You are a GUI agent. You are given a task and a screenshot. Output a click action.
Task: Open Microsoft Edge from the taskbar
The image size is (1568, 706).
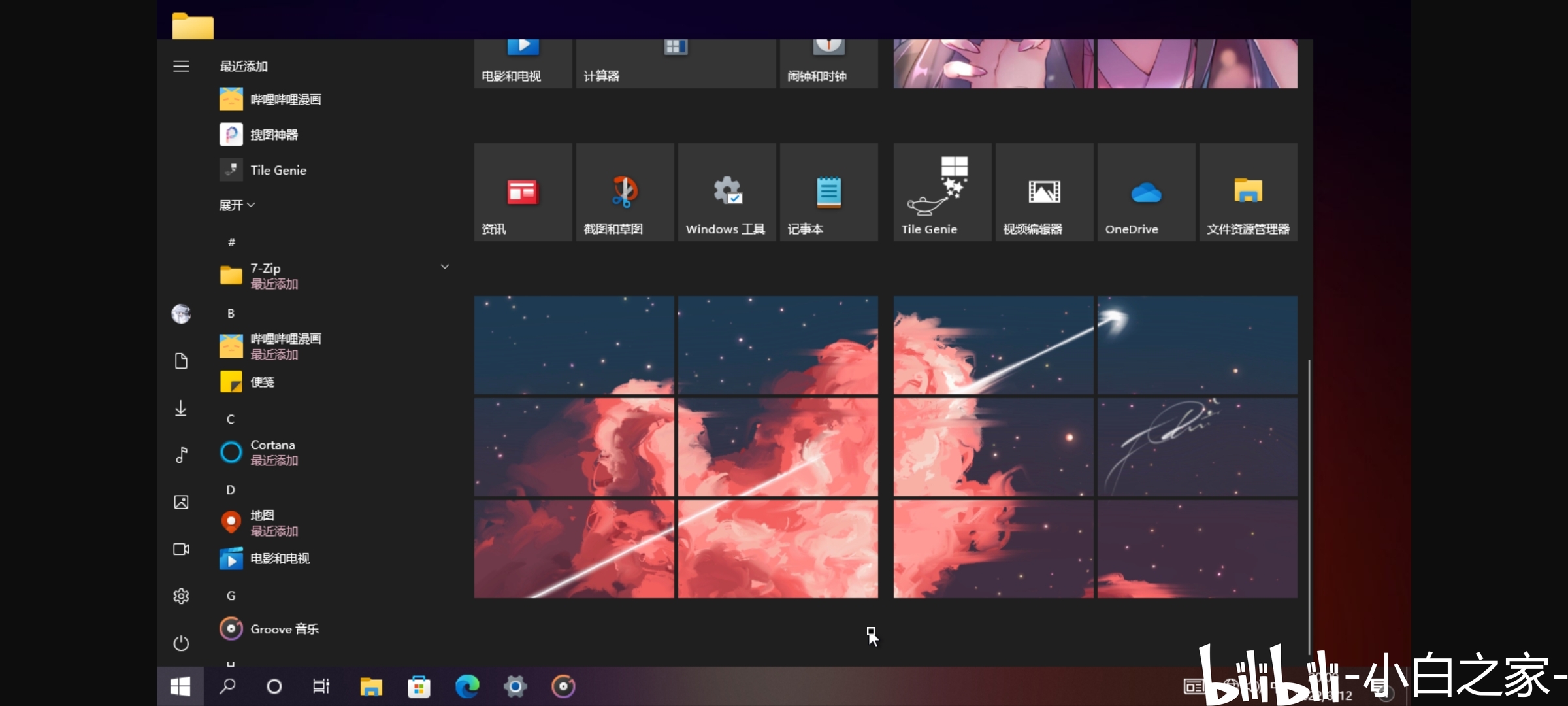point(467,686)
